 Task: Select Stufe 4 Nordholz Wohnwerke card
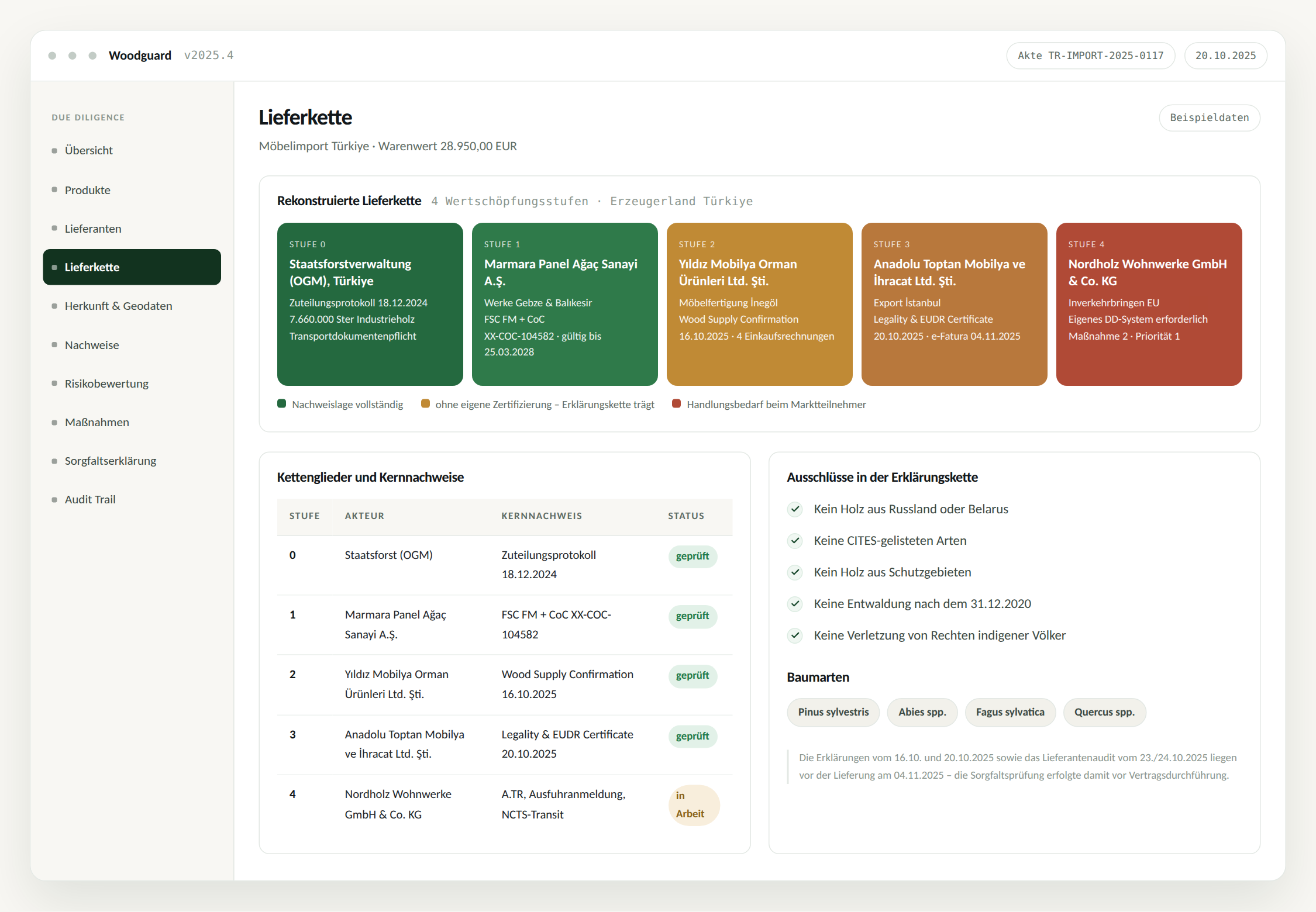click(x=1149, y=304)
